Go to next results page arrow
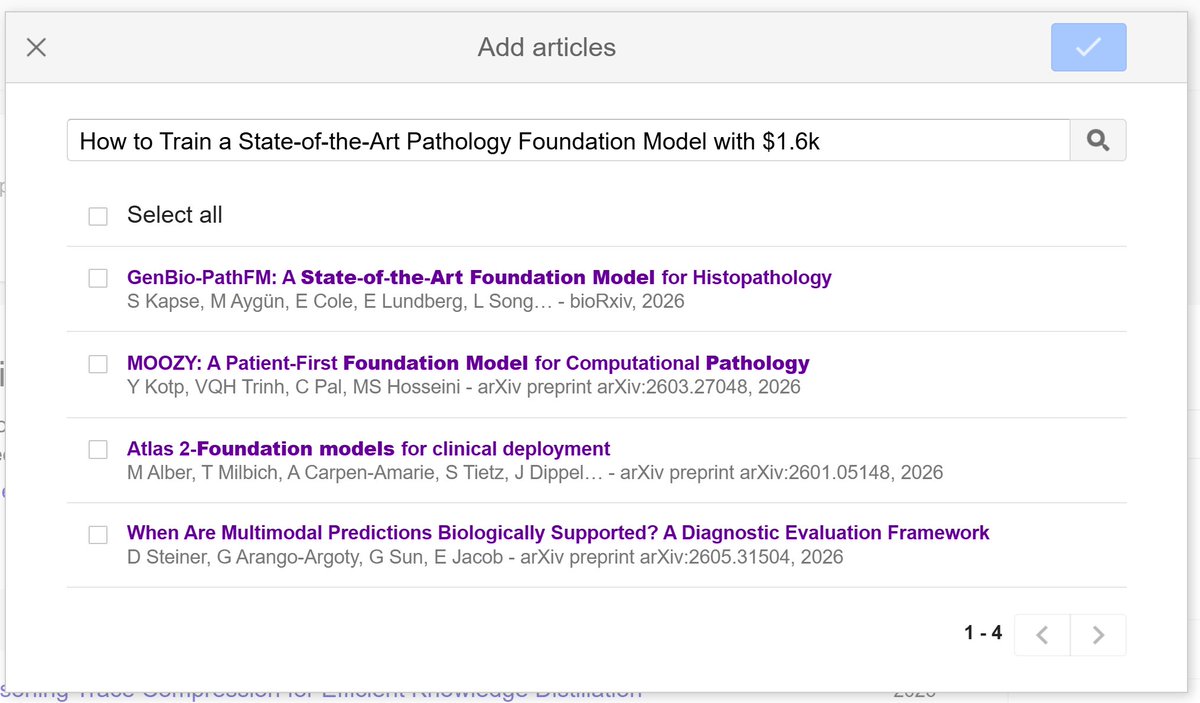The image size is (1200, 703). pos(1098,635)
